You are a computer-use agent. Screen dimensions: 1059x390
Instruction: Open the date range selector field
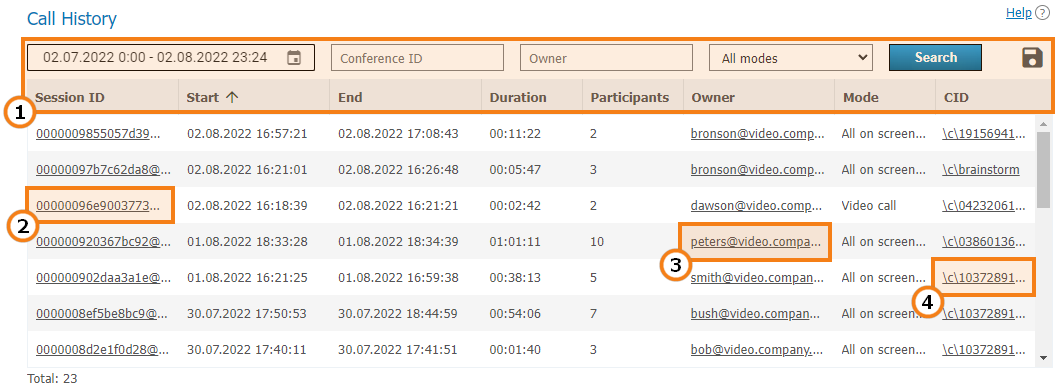click(171, 57)
